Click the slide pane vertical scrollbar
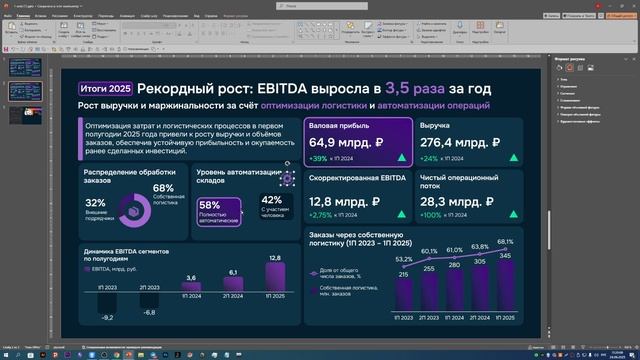Image resolution: width=640 pixels, height=360 pixels. point(549,229)
